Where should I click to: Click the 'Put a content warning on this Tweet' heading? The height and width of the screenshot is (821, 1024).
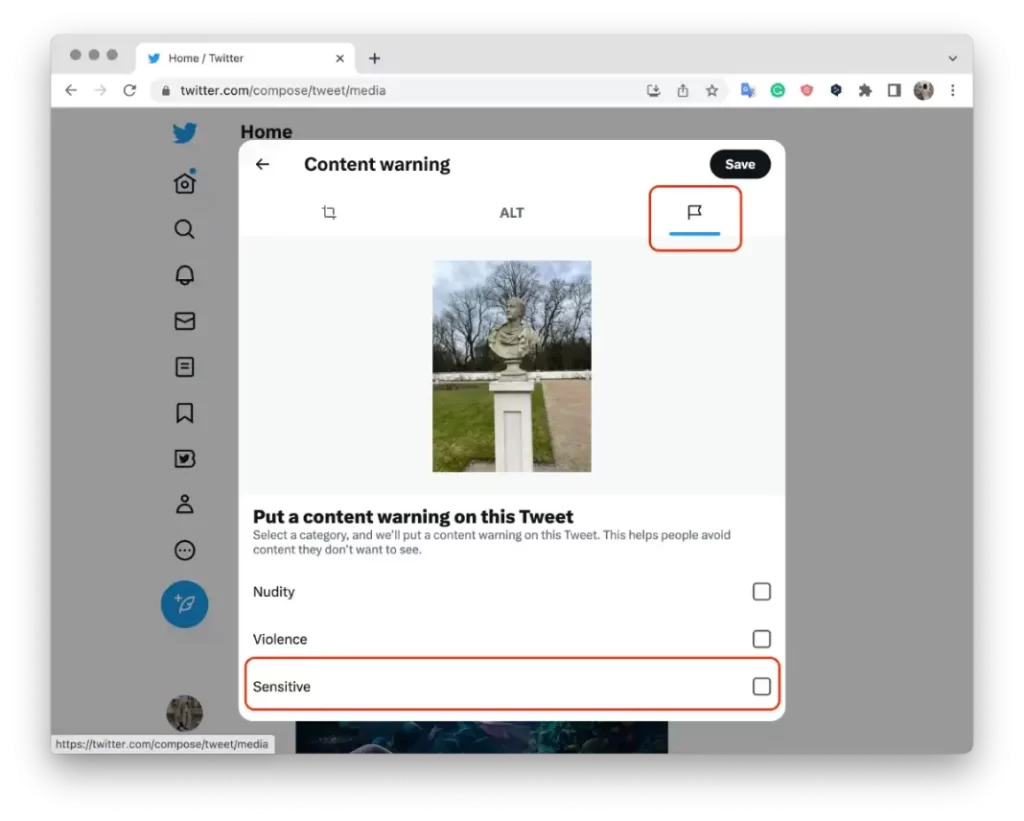413,517
